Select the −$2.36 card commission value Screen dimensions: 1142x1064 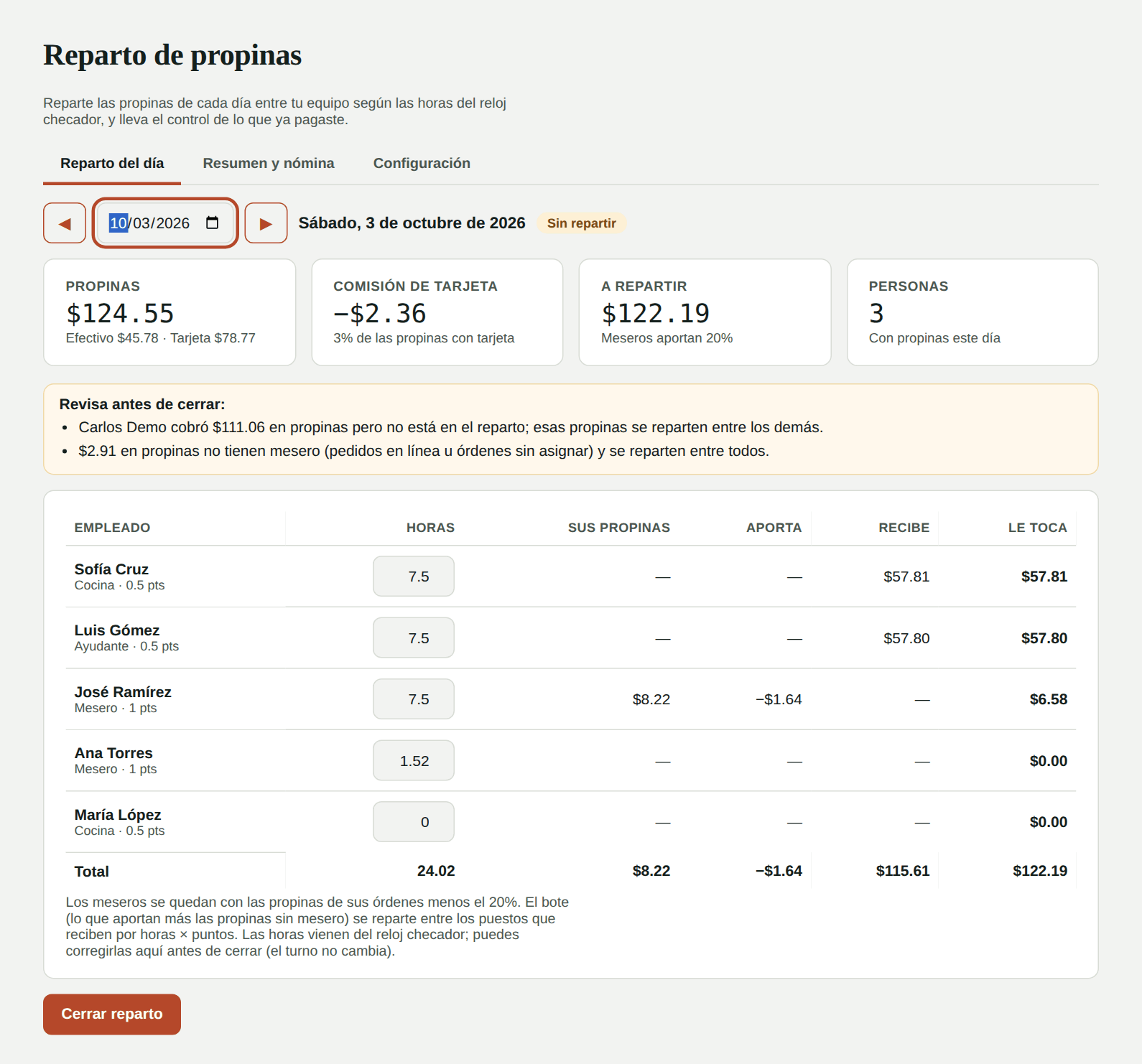[380, 314]
